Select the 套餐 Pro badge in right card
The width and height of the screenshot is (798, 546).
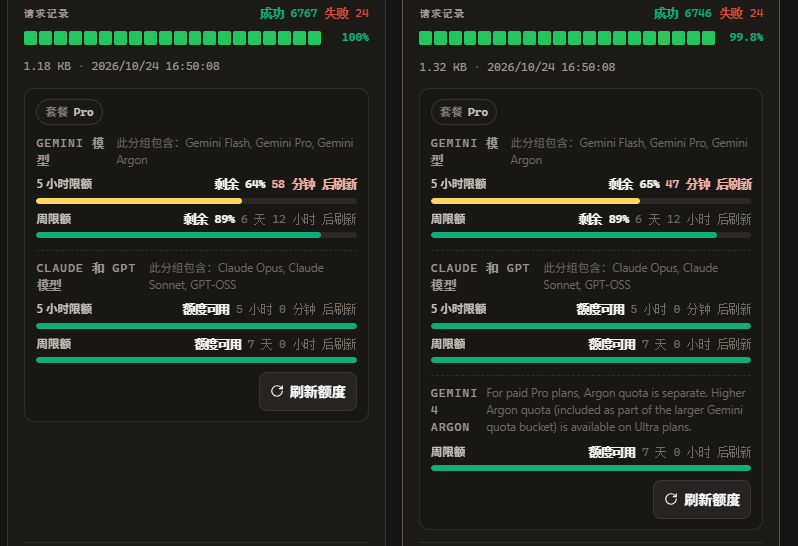tap(464, 112)
